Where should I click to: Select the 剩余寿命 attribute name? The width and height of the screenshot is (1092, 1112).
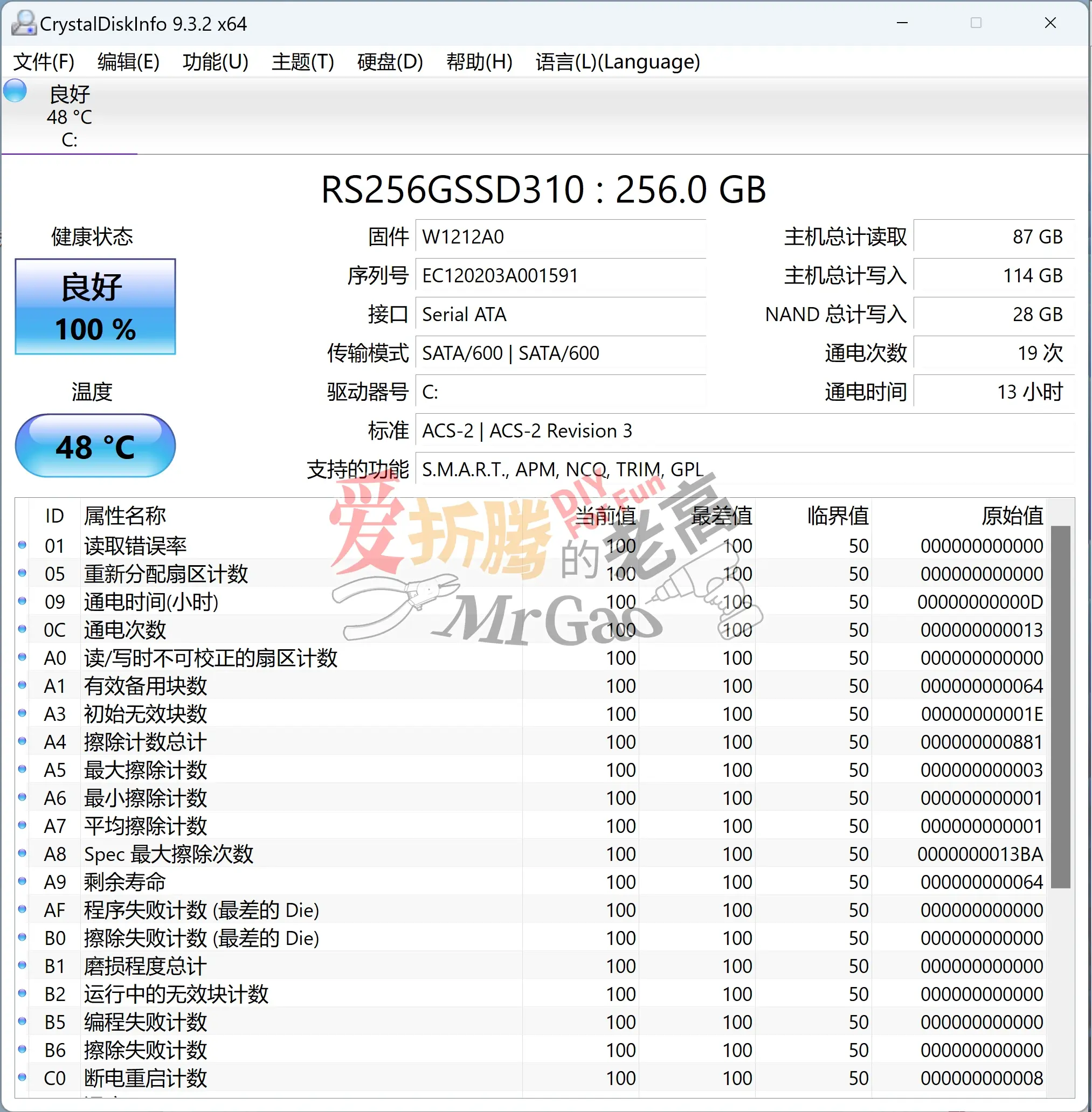[125, 881]
